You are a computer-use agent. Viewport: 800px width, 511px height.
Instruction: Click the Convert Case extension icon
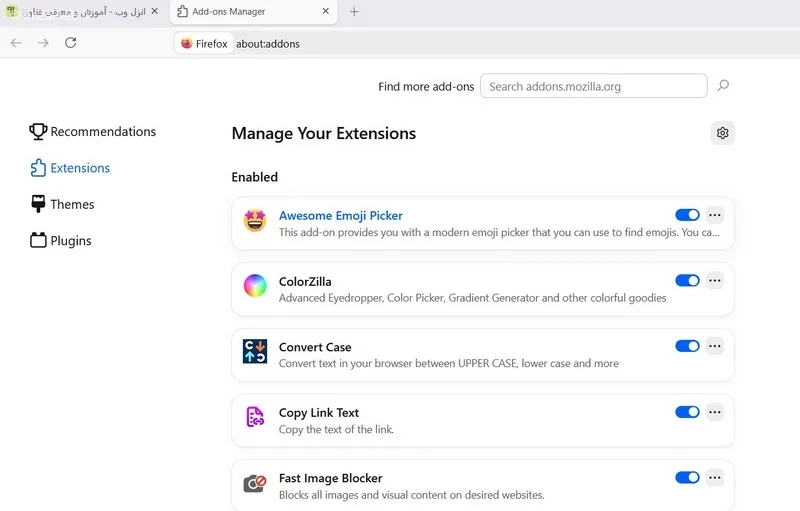click(x=255, y=351)
